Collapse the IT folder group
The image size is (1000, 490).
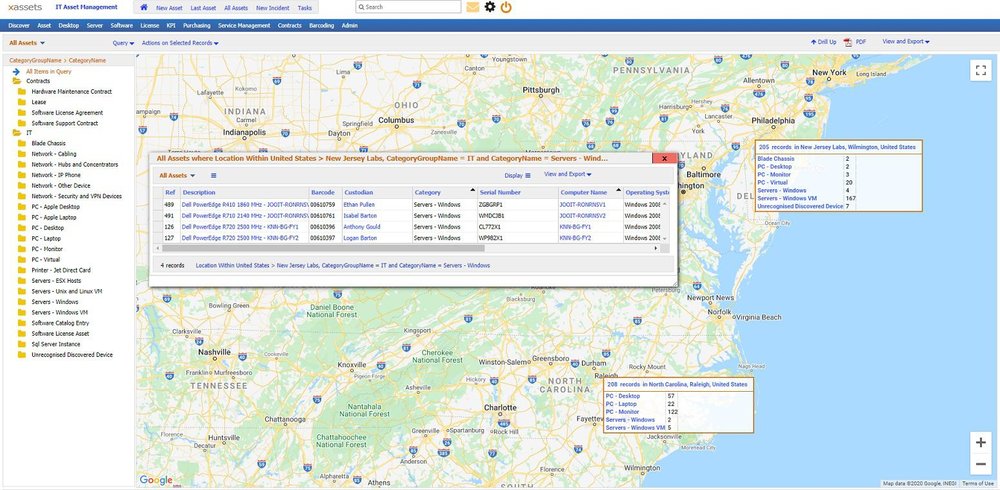point(17,133)
